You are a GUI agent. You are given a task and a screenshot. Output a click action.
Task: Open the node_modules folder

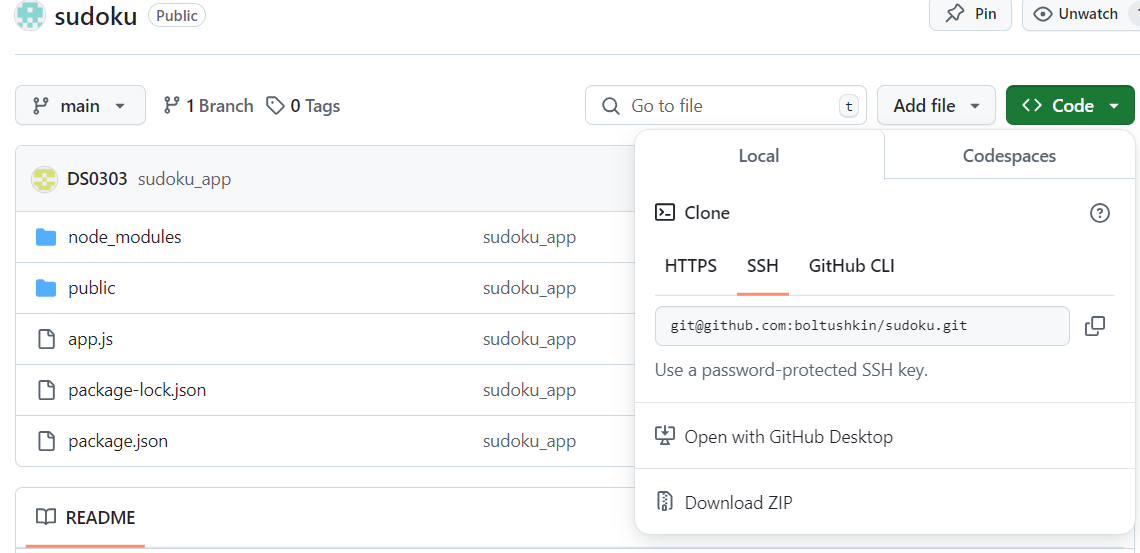point(124,237)
